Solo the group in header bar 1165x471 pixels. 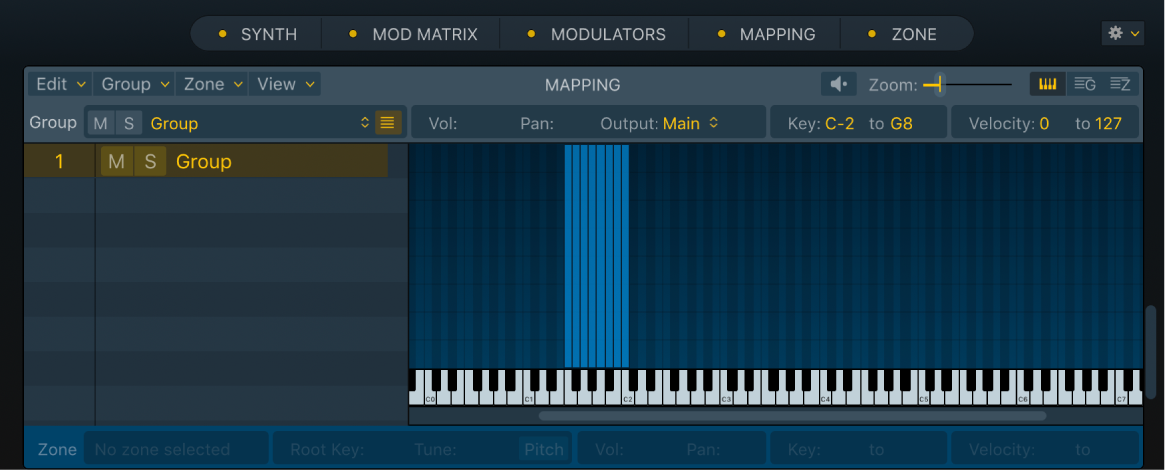[128, 124]
